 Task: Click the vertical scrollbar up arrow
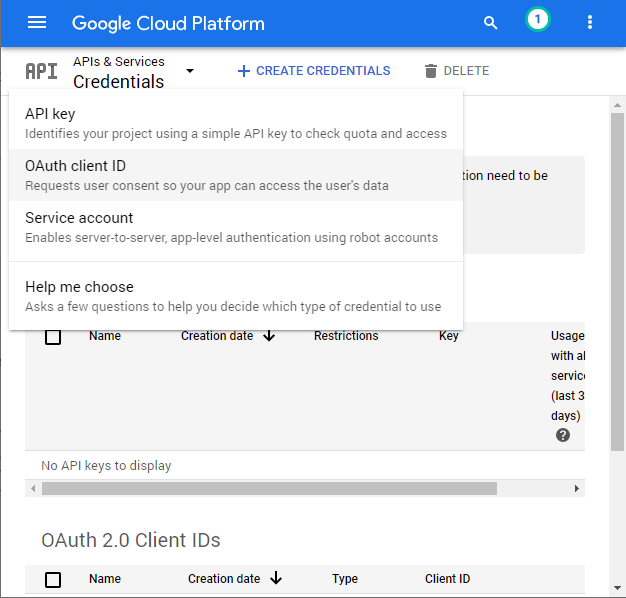coord(618,105)
